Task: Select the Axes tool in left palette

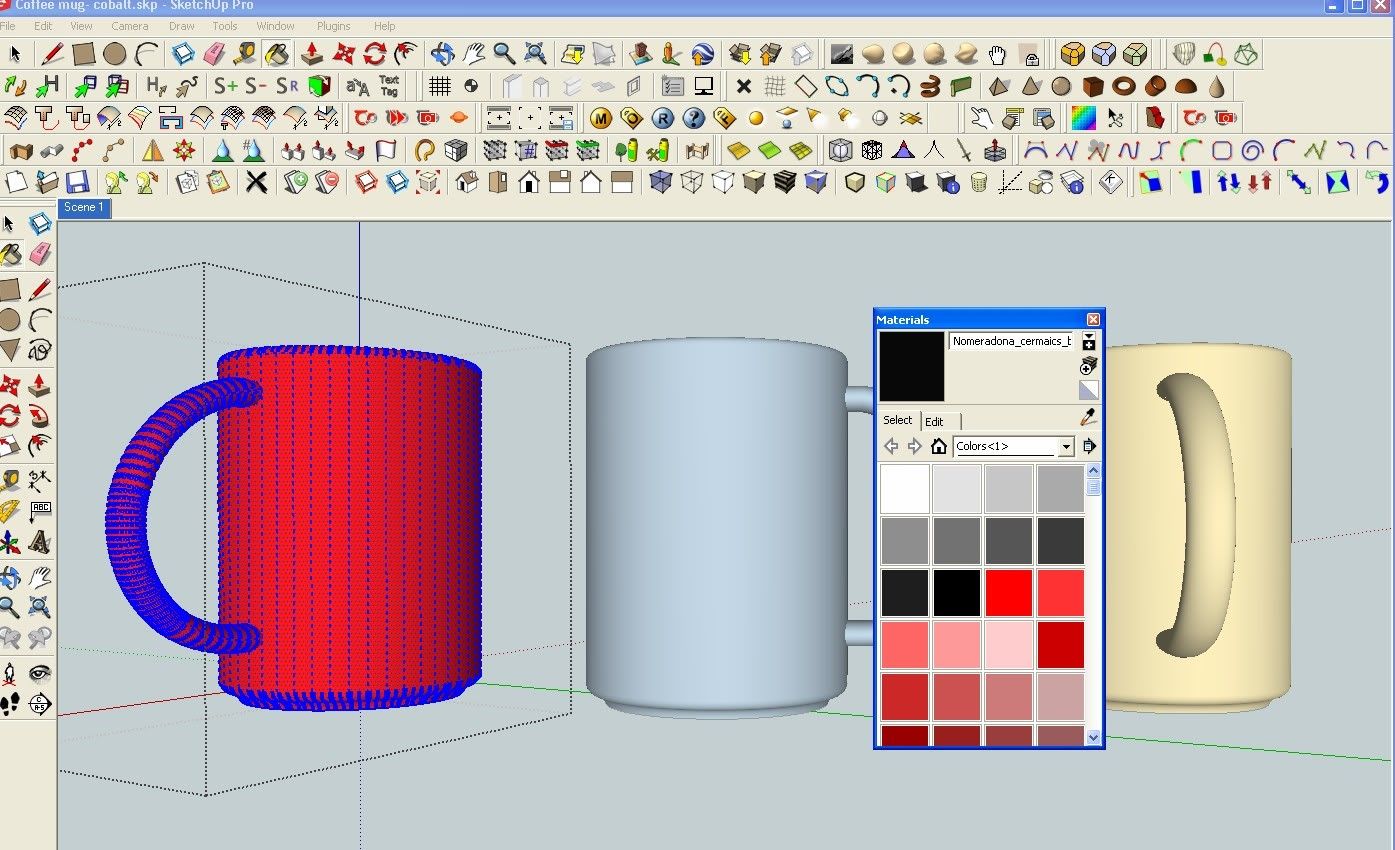Action: click(10, 543)
